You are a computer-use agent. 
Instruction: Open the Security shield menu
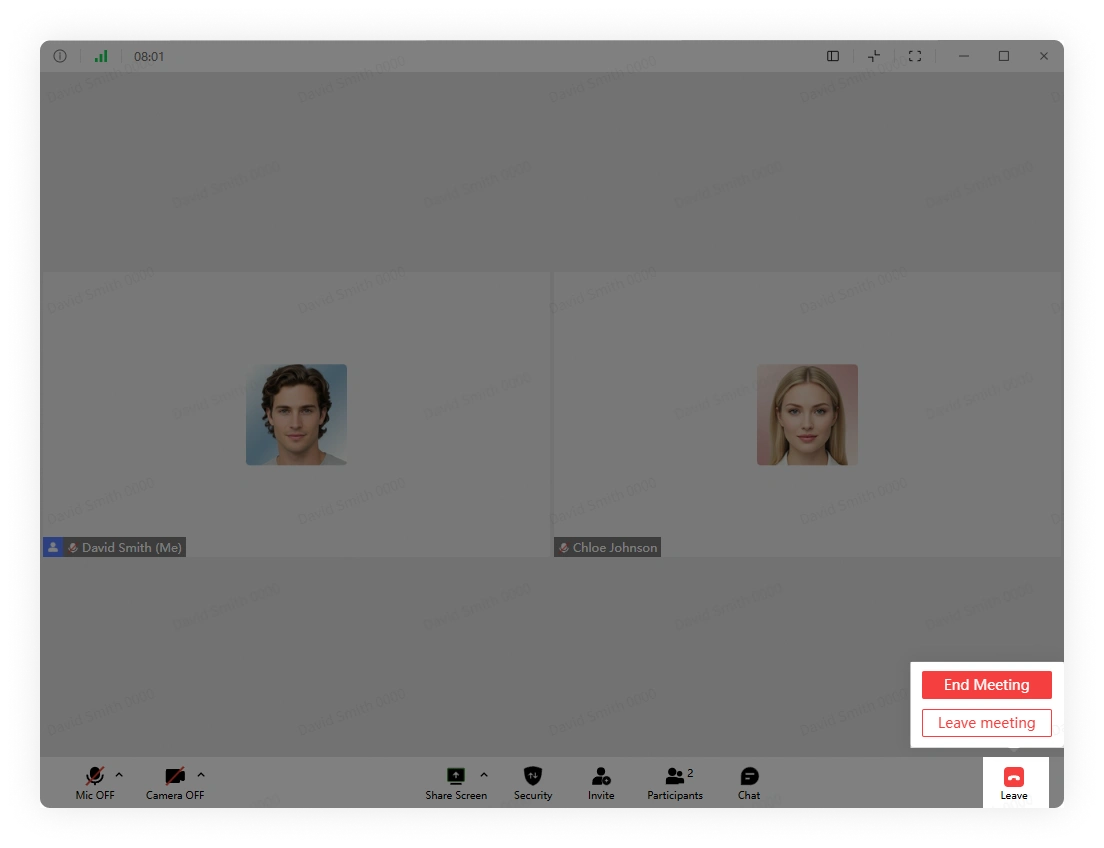coord(533,783)
